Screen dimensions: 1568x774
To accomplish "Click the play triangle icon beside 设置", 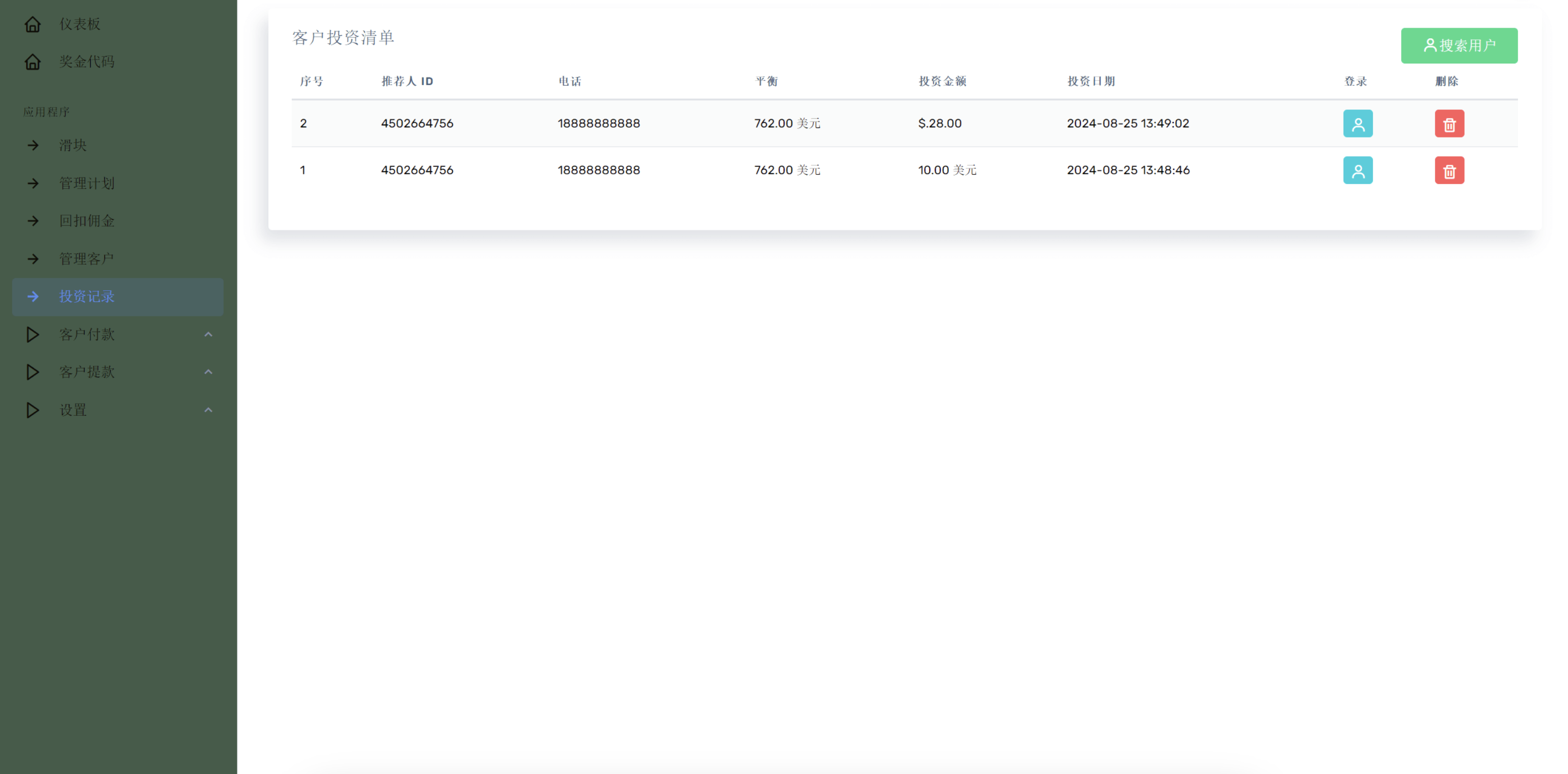I will click(x=33, y=410).
